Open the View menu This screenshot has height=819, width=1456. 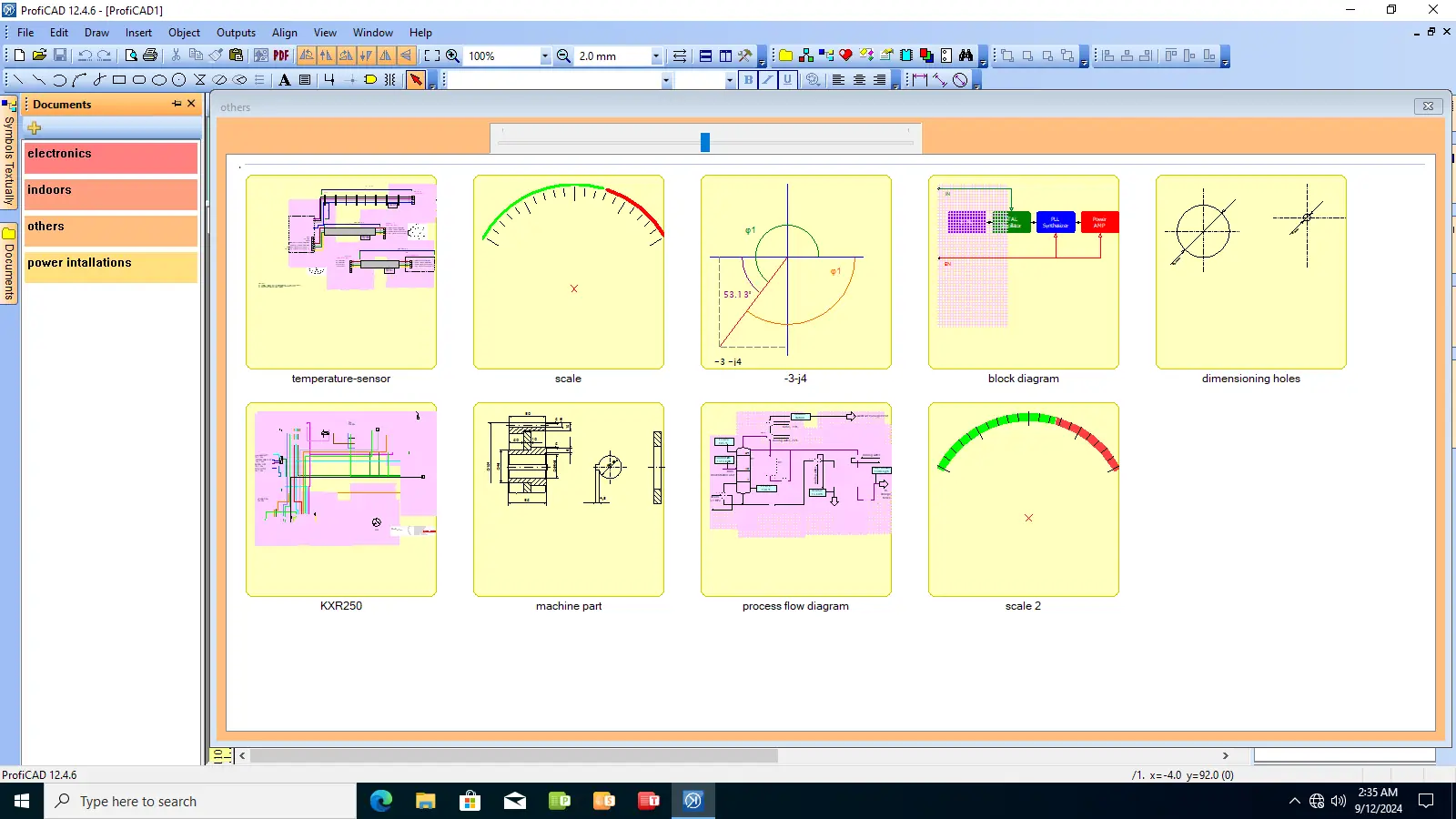(x=325, y=33)
